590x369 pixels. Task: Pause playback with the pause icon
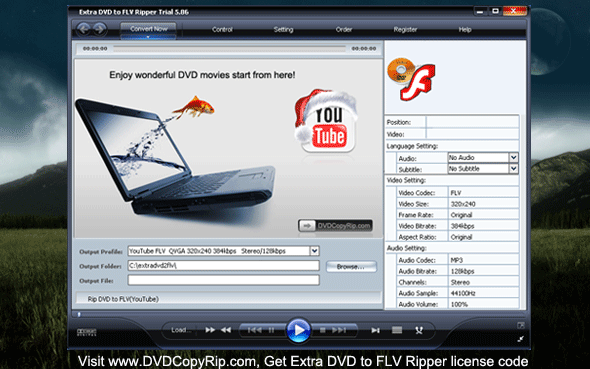pos(271,330)
